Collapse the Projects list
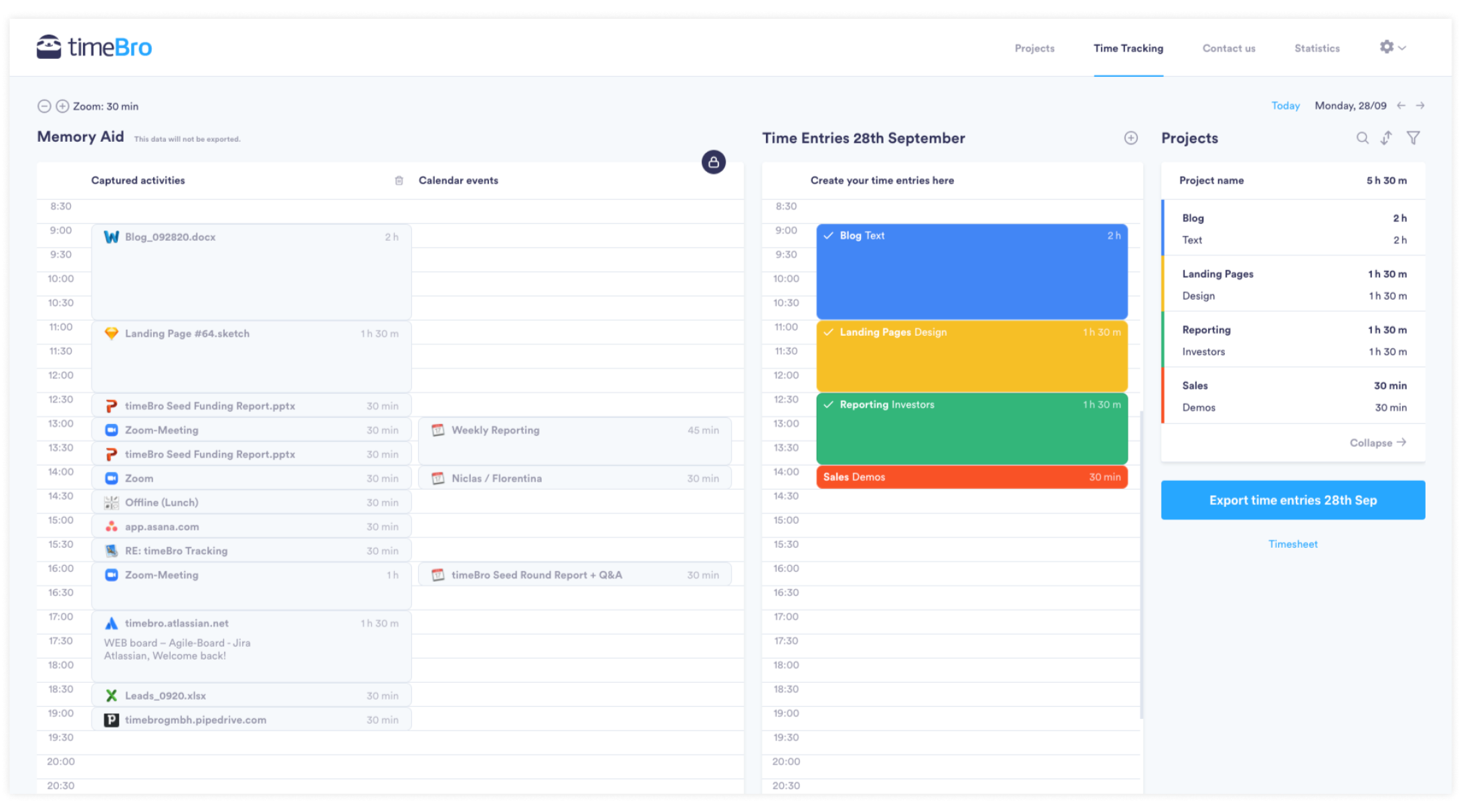Image resolution: width=1461 pixels, height=812 pixels. (x=1377, y=442)
